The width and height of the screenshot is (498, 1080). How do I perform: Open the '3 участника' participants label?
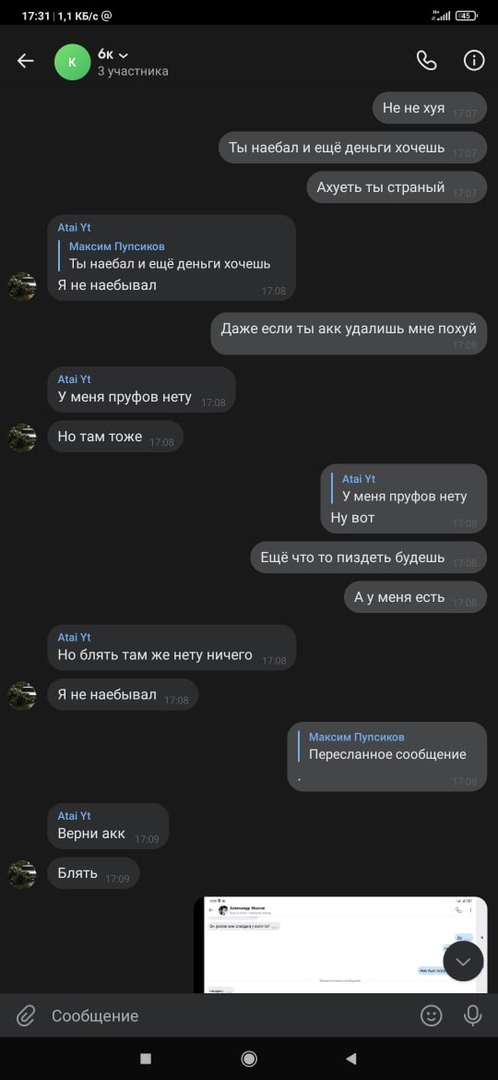tap(133, 71)
